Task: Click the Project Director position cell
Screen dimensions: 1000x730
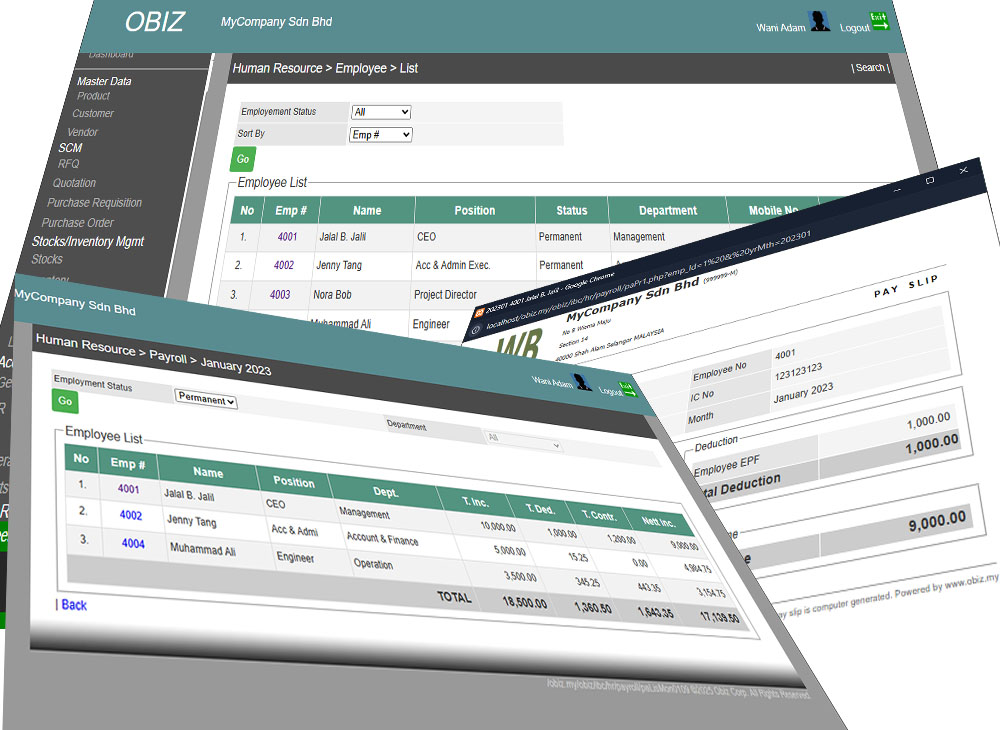Action: pyautogui.click(x=445, y=295)
